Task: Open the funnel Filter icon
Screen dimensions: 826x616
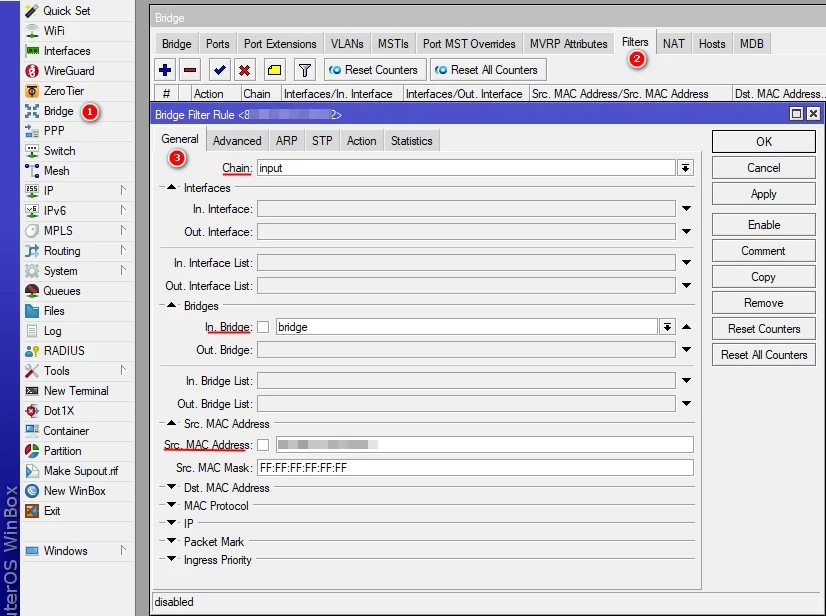Action: point(304,70)
